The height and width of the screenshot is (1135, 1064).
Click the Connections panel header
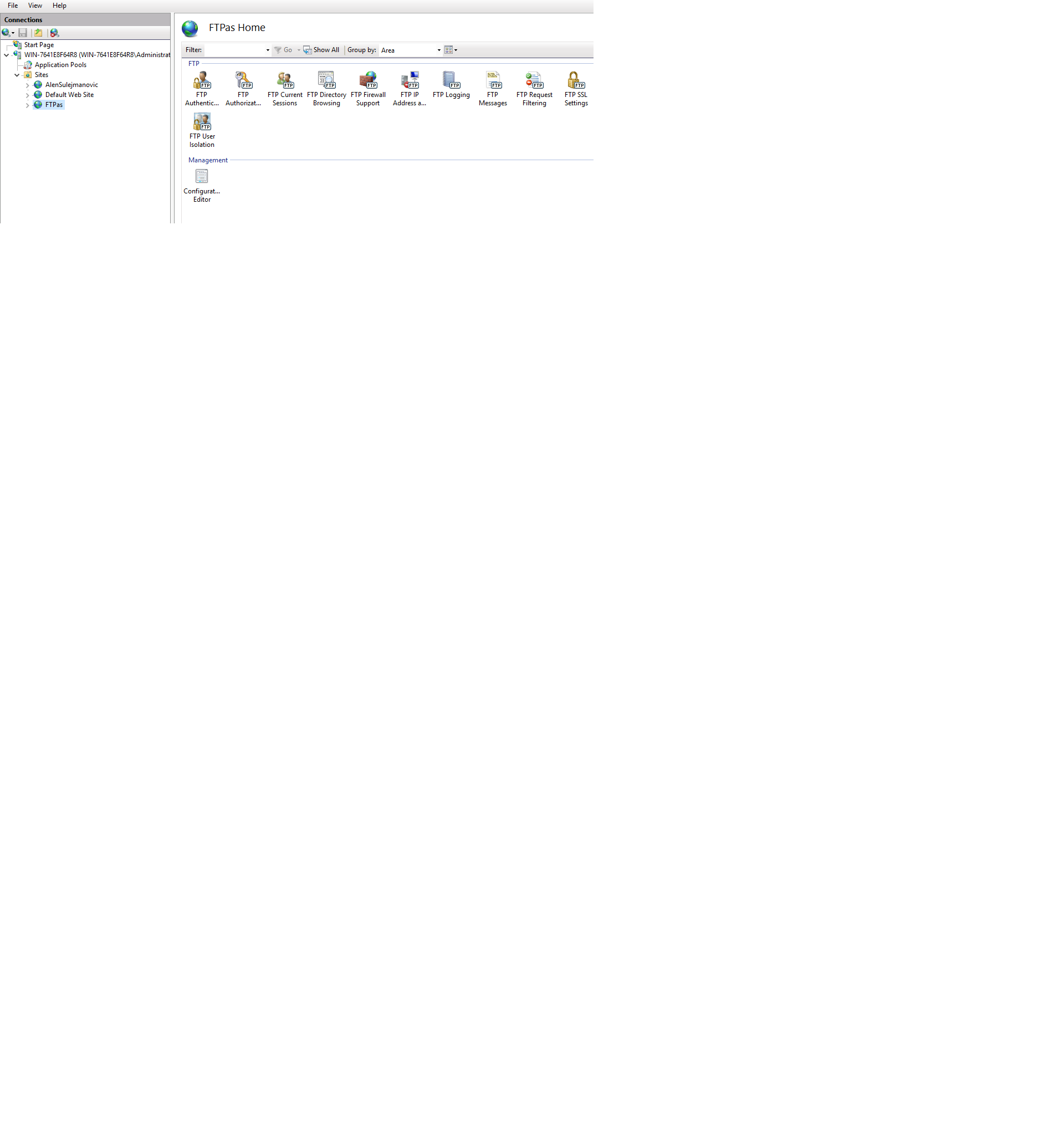pos(86,20)
